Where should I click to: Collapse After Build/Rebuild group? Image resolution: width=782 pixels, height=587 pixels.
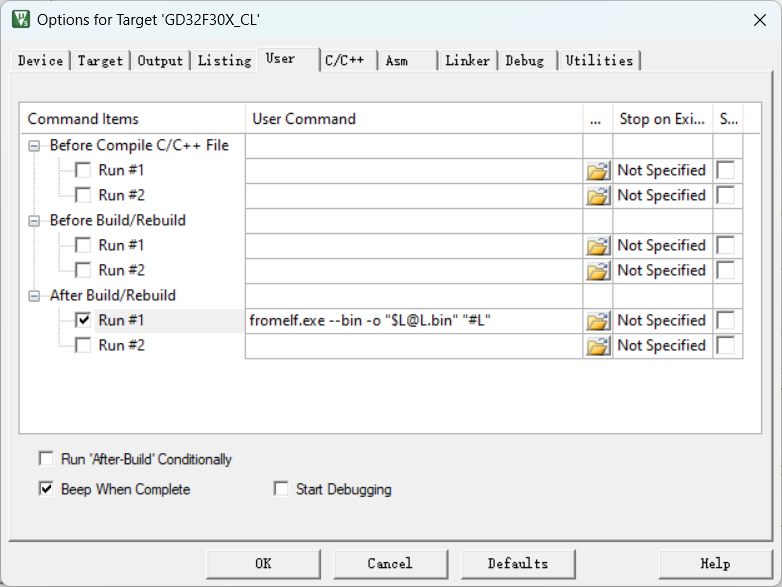pyautogui.click(x=34, y=296)
